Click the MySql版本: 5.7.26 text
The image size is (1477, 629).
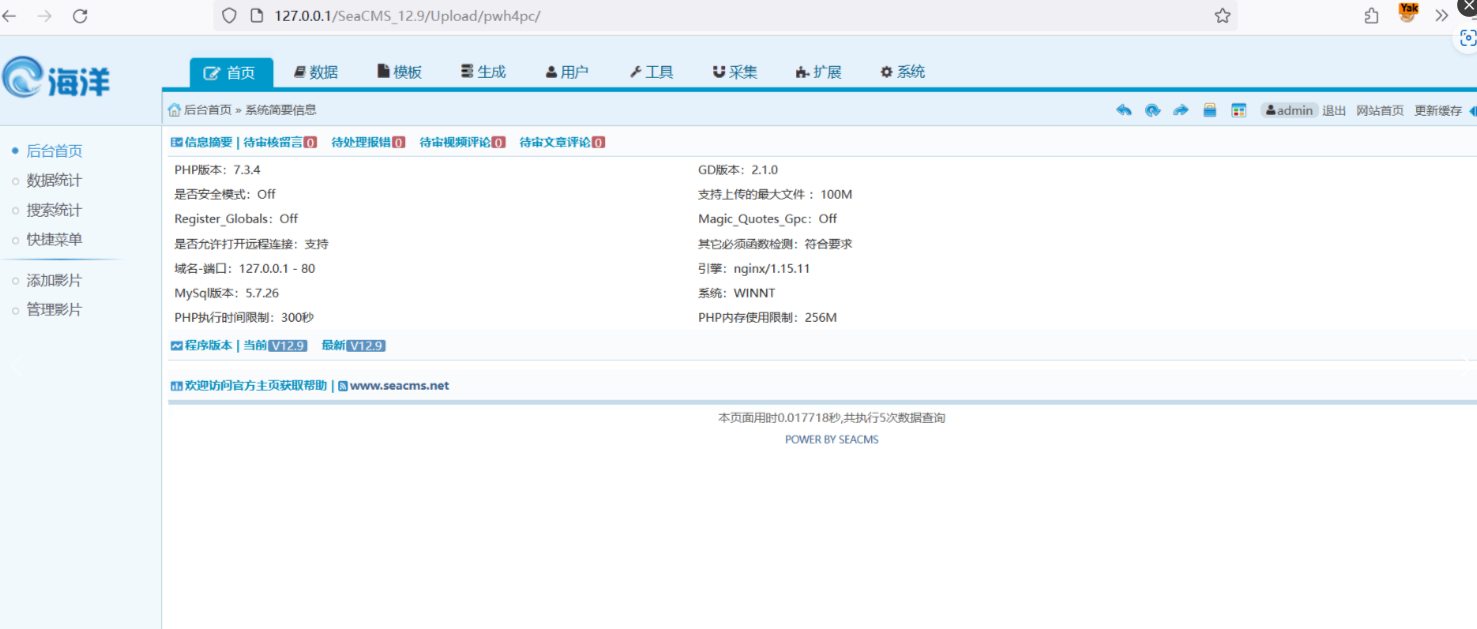[226, 293]
